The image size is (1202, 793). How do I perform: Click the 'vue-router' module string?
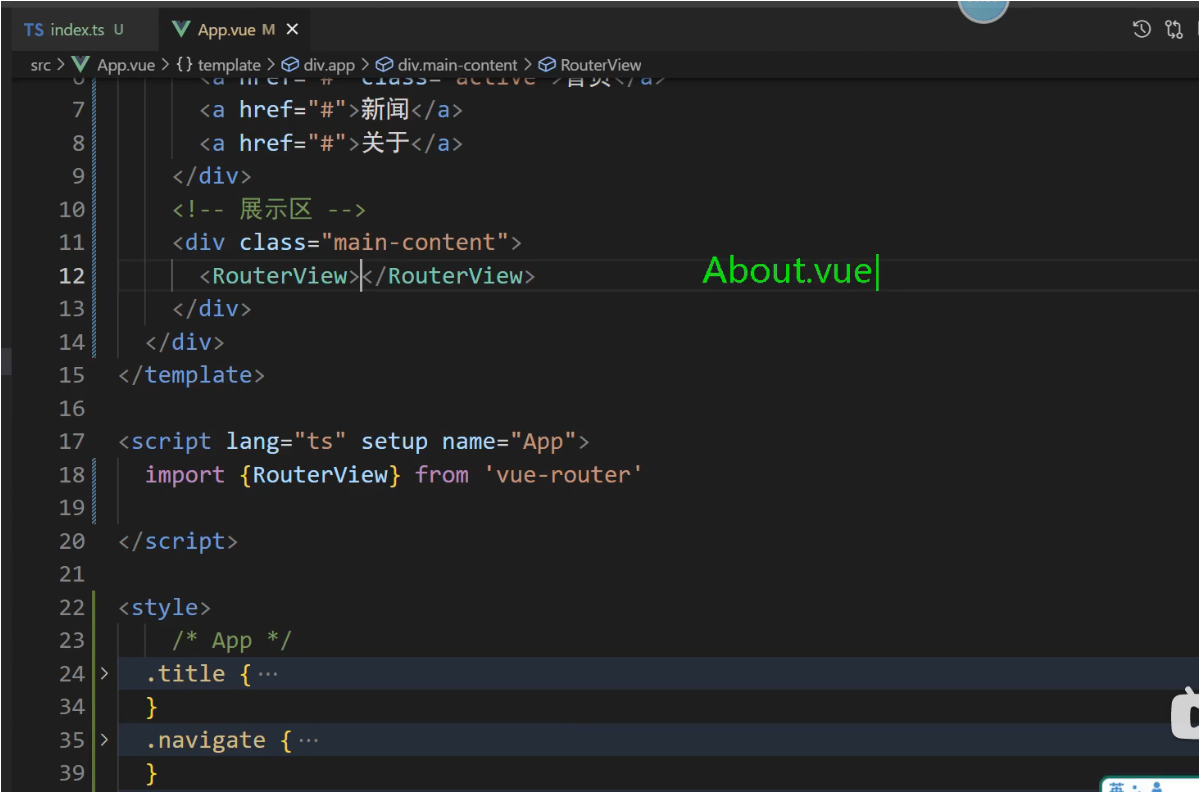click(563, 475)
